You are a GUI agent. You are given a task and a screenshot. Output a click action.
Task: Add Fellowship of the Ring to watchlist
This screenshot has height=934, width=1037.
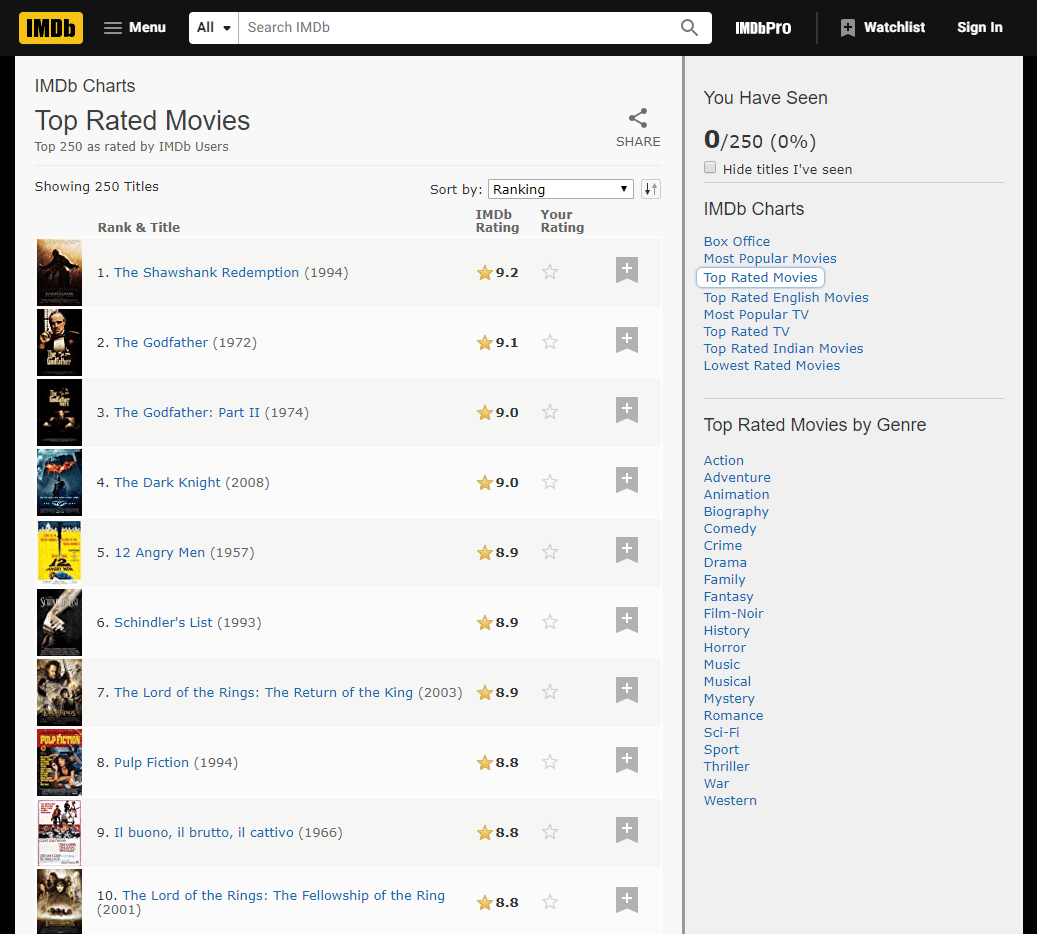(627, 900)
